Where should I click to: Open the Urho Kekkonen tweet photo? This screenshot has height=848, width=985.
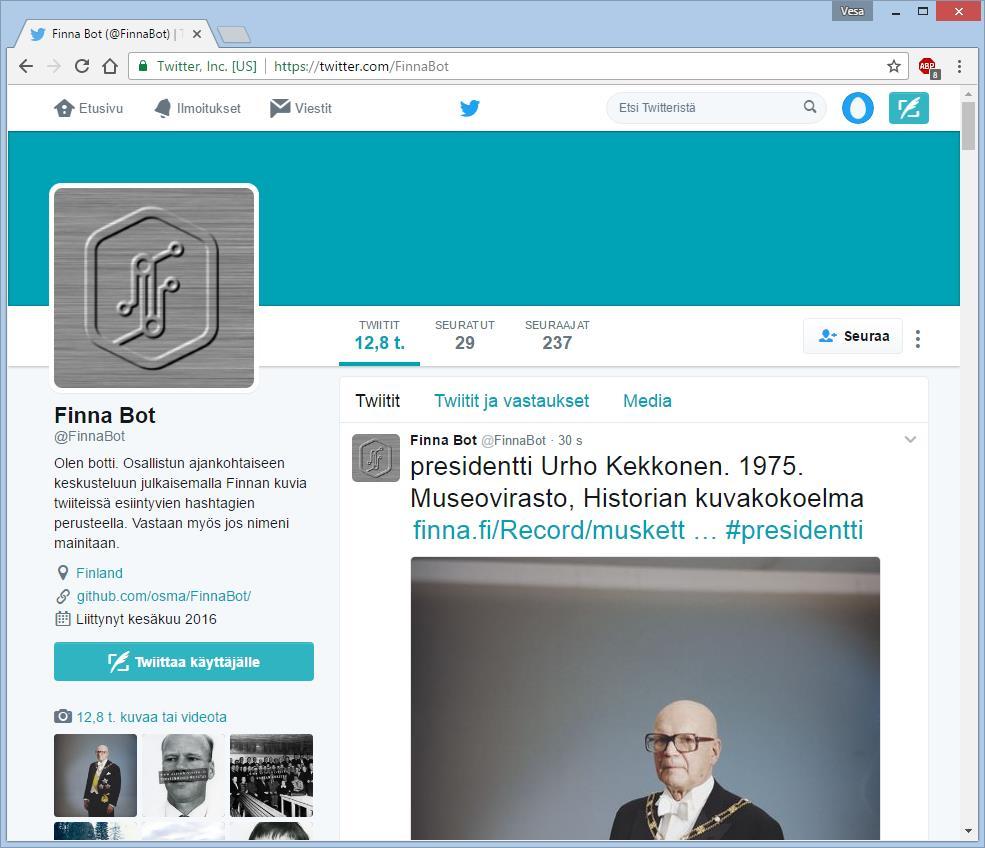coord(645,699)
